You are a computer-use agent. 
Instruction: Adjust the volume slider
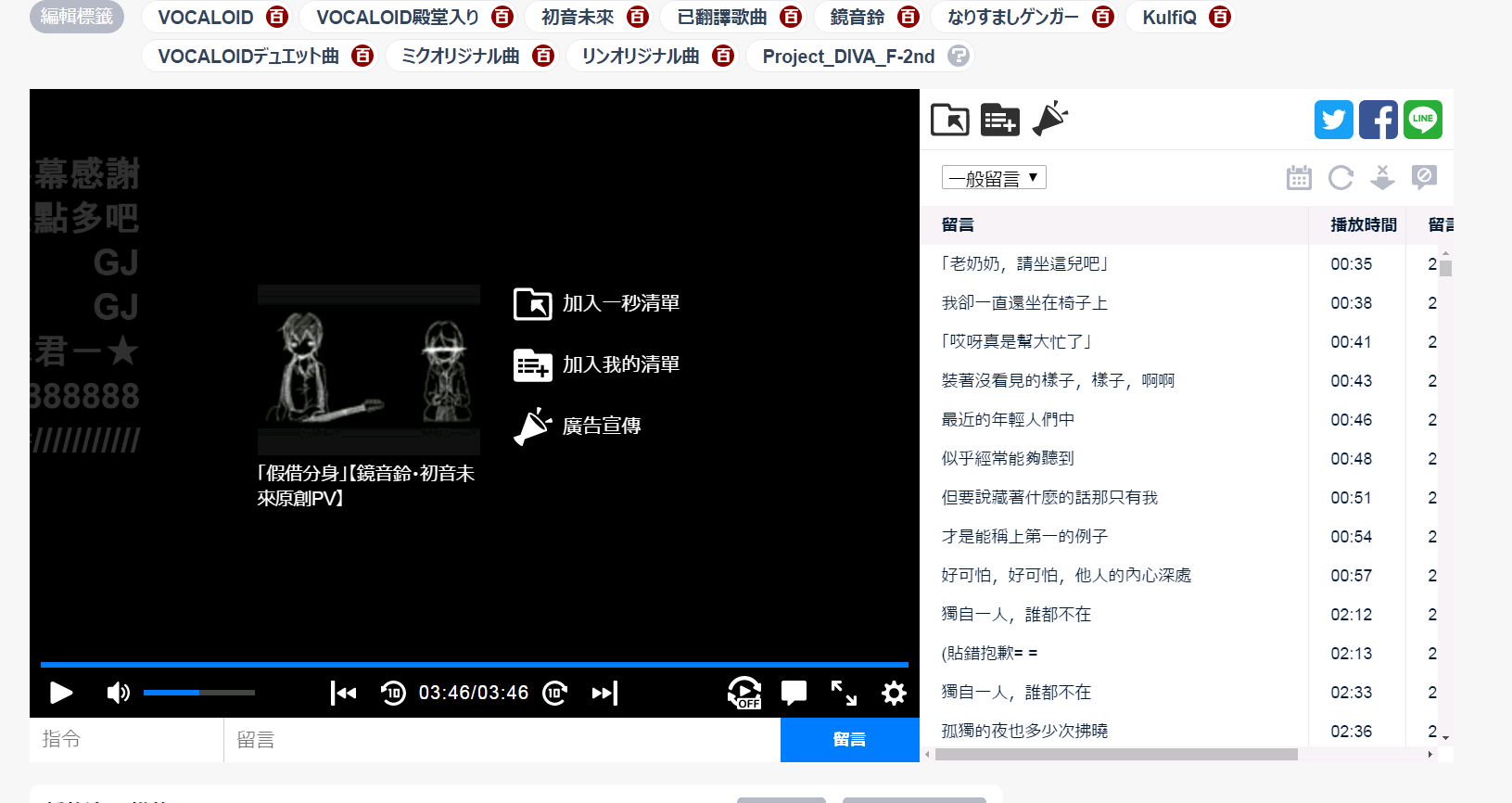click(198, 693)
